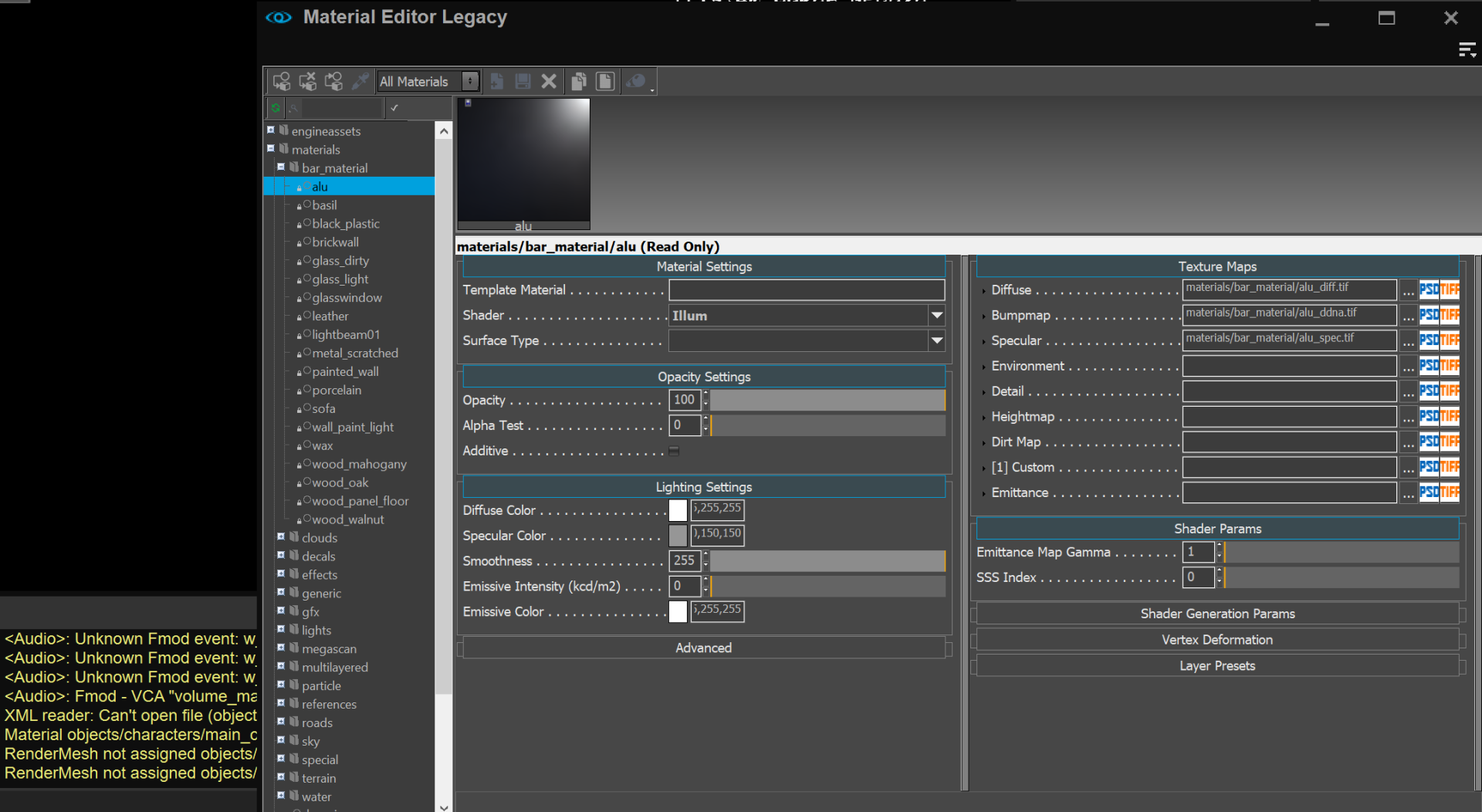Viewport: 1482px width, 812px height.
Task: Expand the clouds folder in tree
Action: pos(281,537)
